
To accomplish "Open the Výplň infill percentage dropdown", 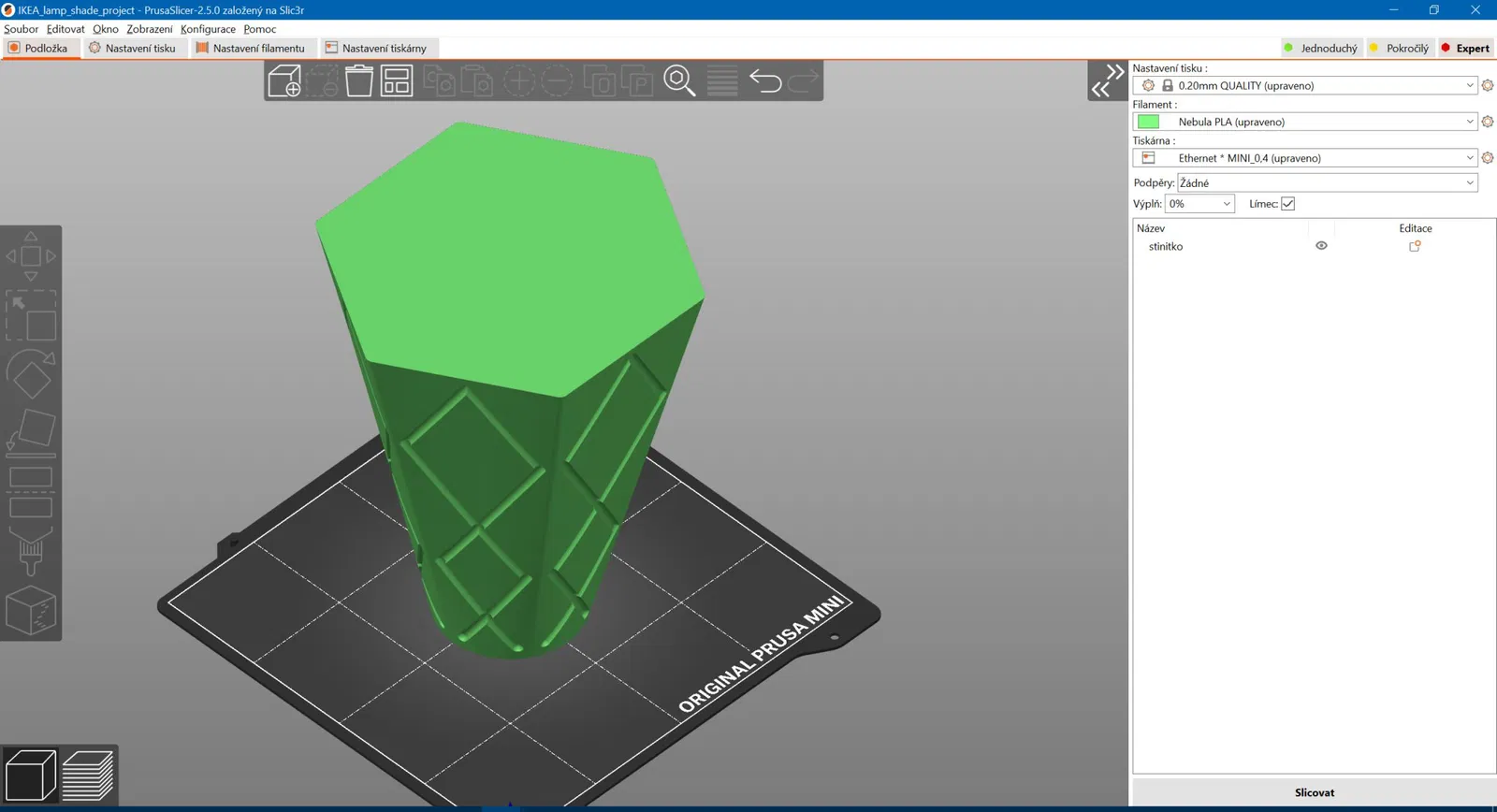I will coord(1199,204).
